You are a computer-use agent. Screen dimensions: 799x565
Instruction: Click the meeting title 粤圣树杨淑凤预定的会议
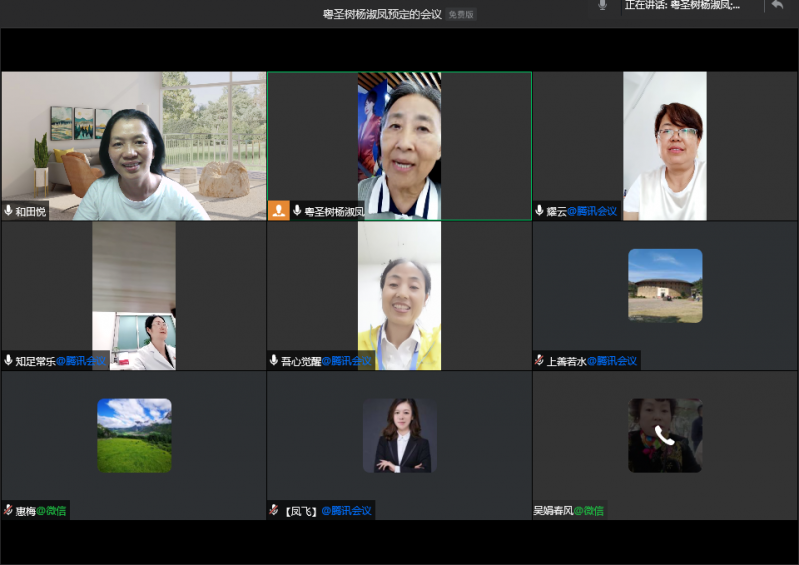click(x=382, y=15)
